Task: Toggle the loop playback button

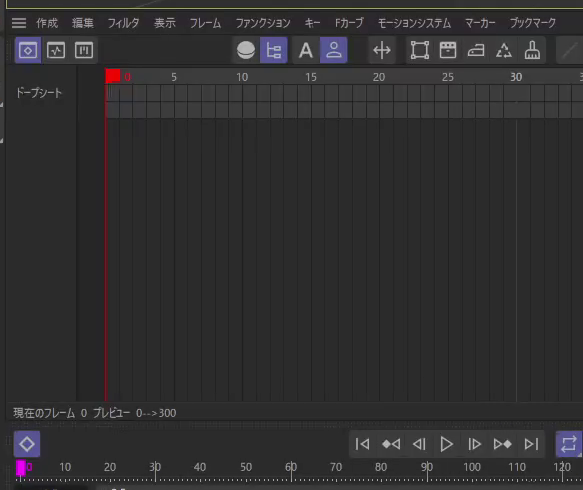Action: click(x=568, y=444)
